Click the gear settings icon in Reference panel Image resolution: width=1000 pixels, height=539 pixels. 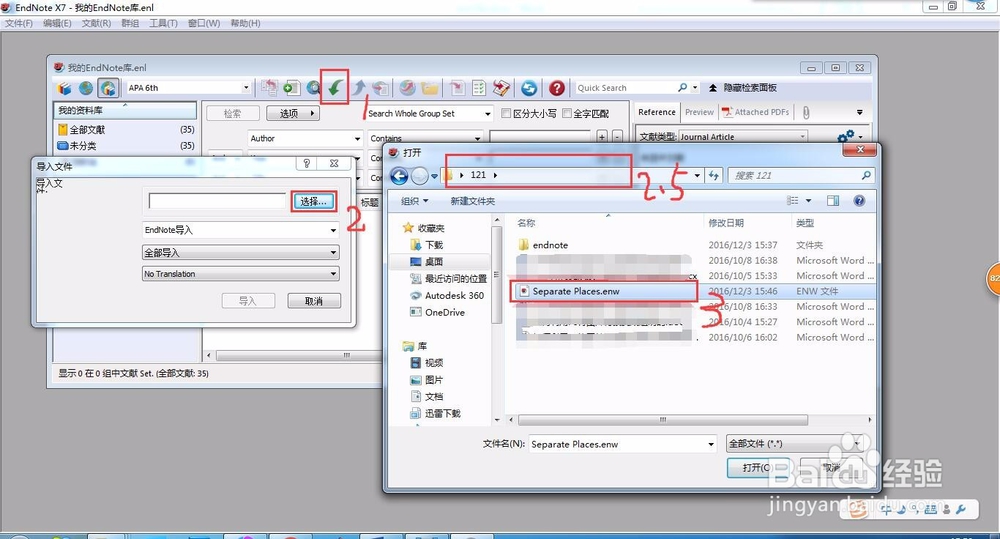846,137
